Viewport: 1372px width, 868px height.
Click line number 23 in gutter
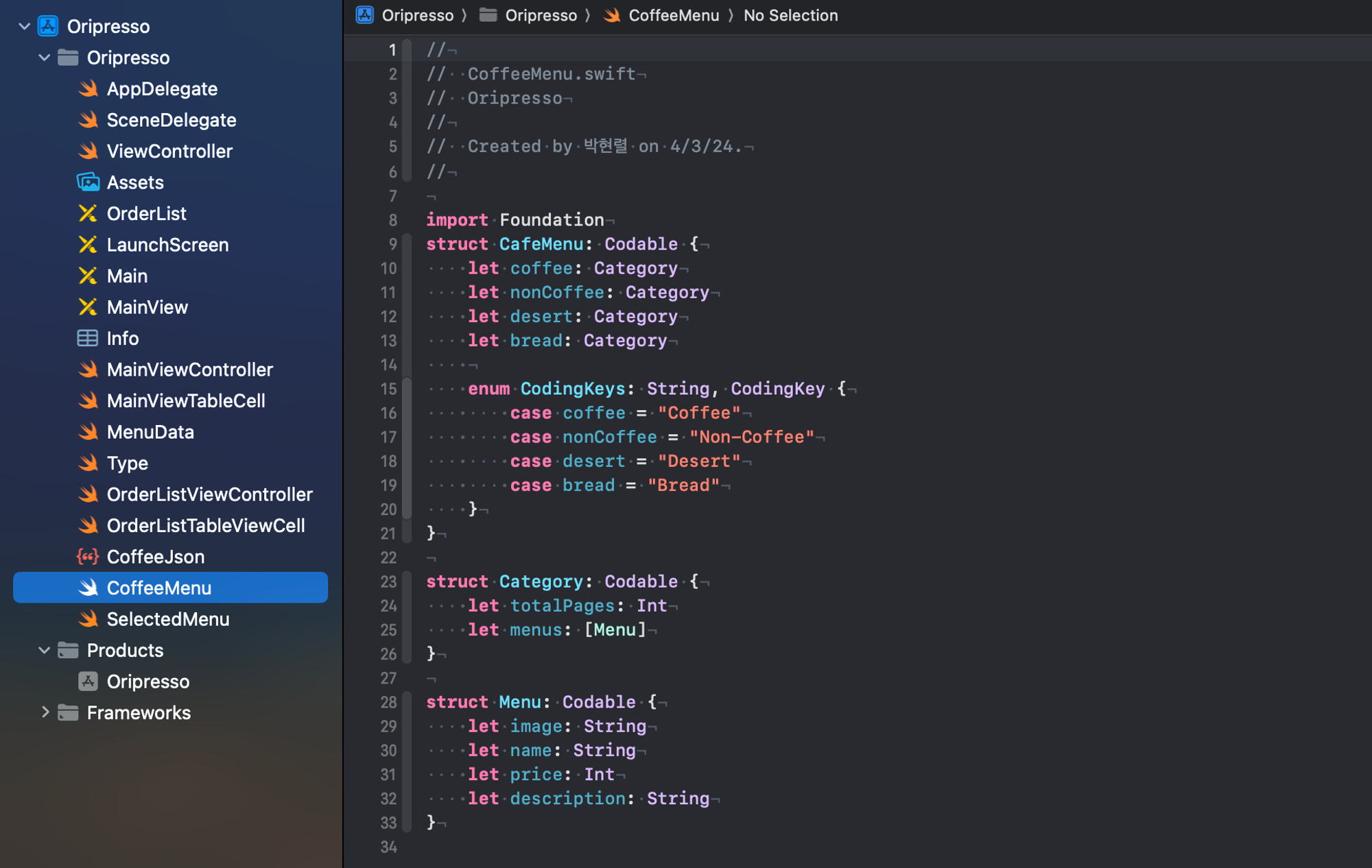pyautogui.click(x=388, y=582)
